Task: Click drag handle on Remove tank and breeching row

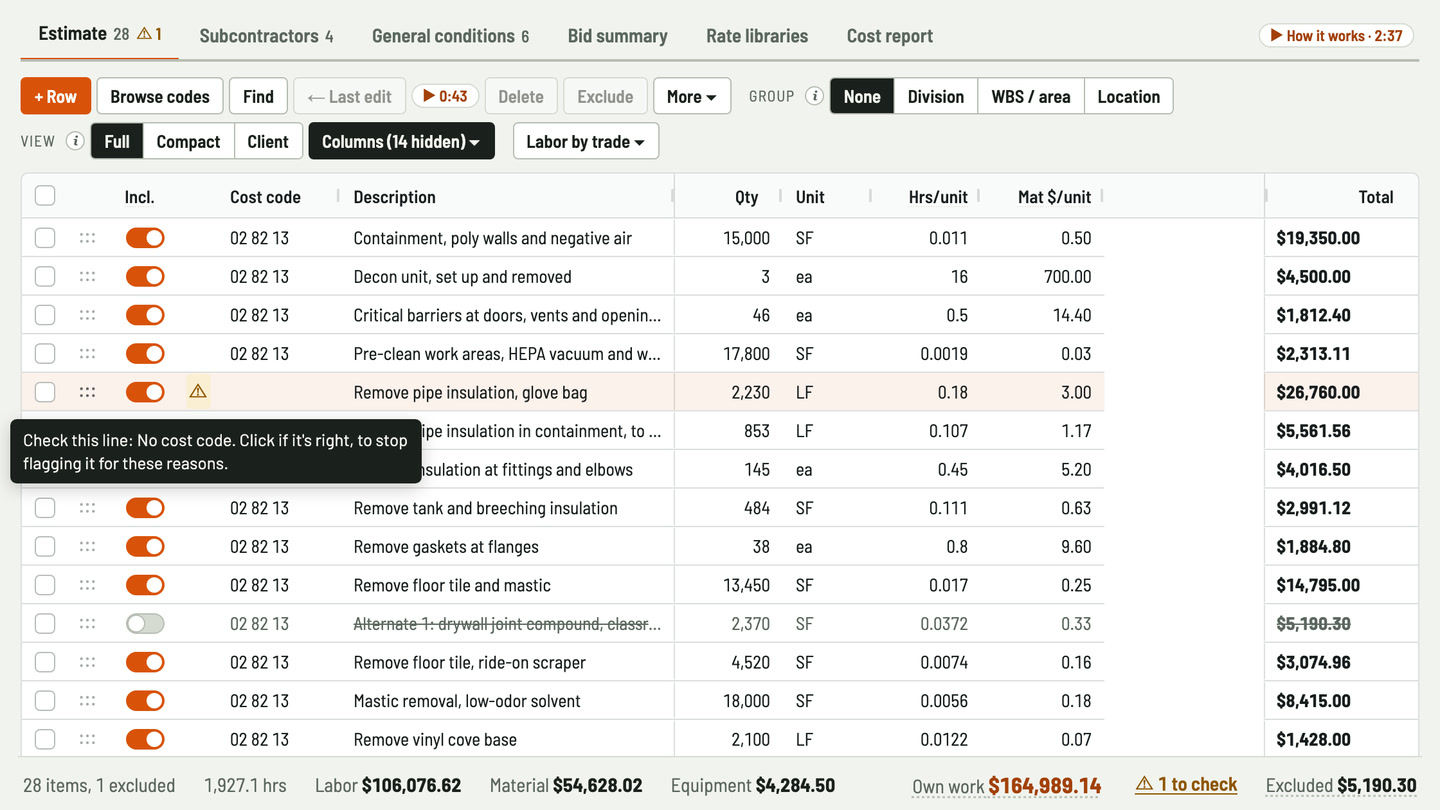Action: point(87,508)
